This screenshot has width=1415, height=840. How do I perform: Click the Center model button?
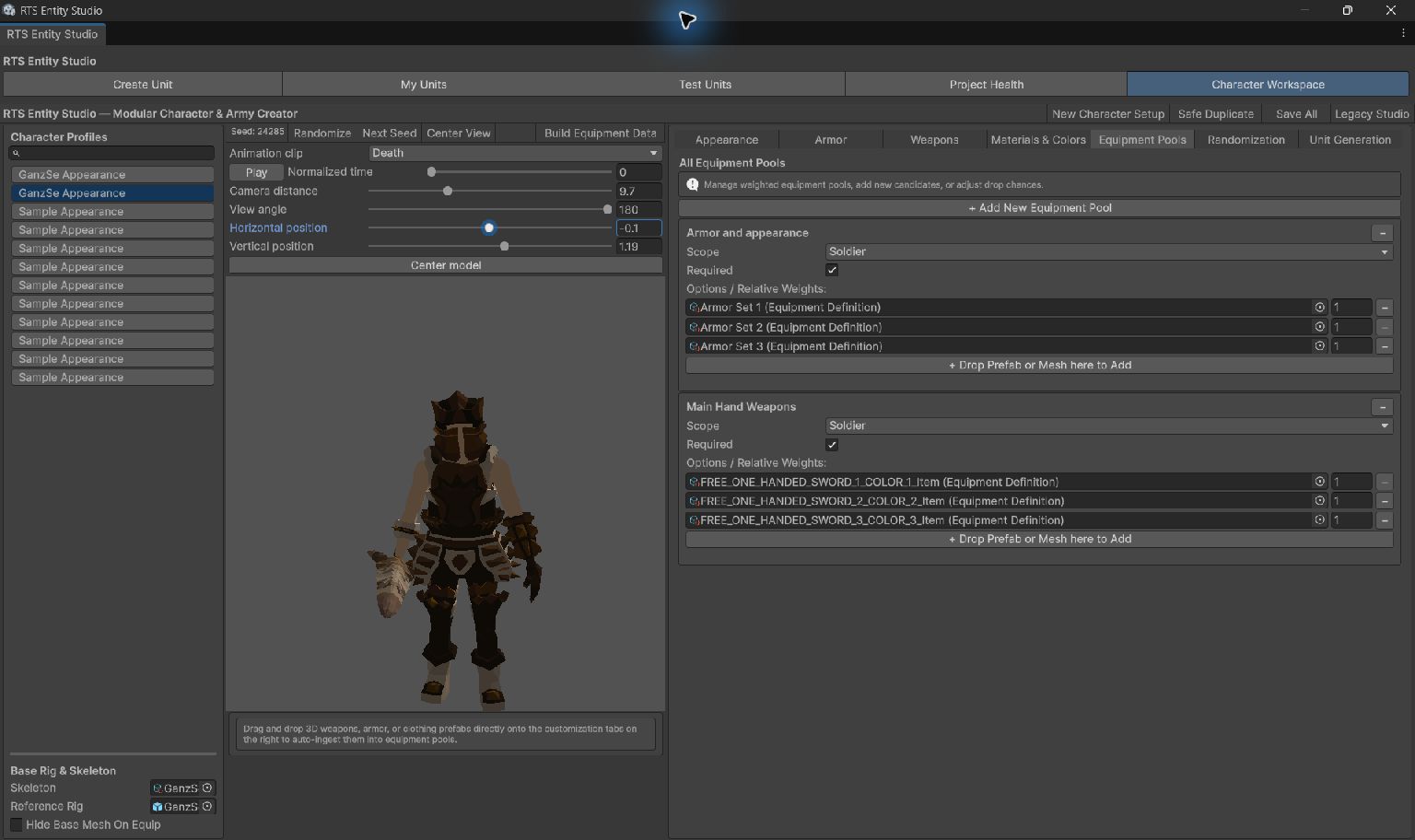point(446,265)
